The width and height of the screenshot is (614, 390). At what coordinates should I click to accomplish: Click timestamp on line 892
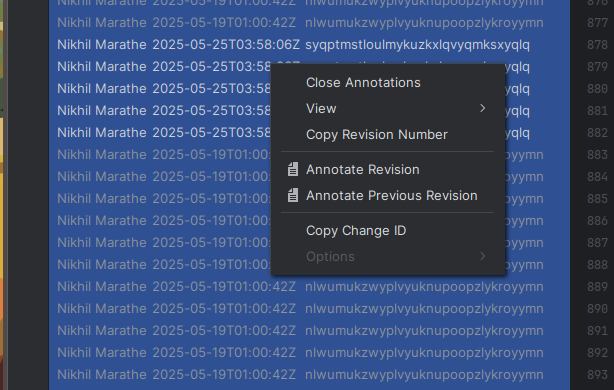coord(224,352)
